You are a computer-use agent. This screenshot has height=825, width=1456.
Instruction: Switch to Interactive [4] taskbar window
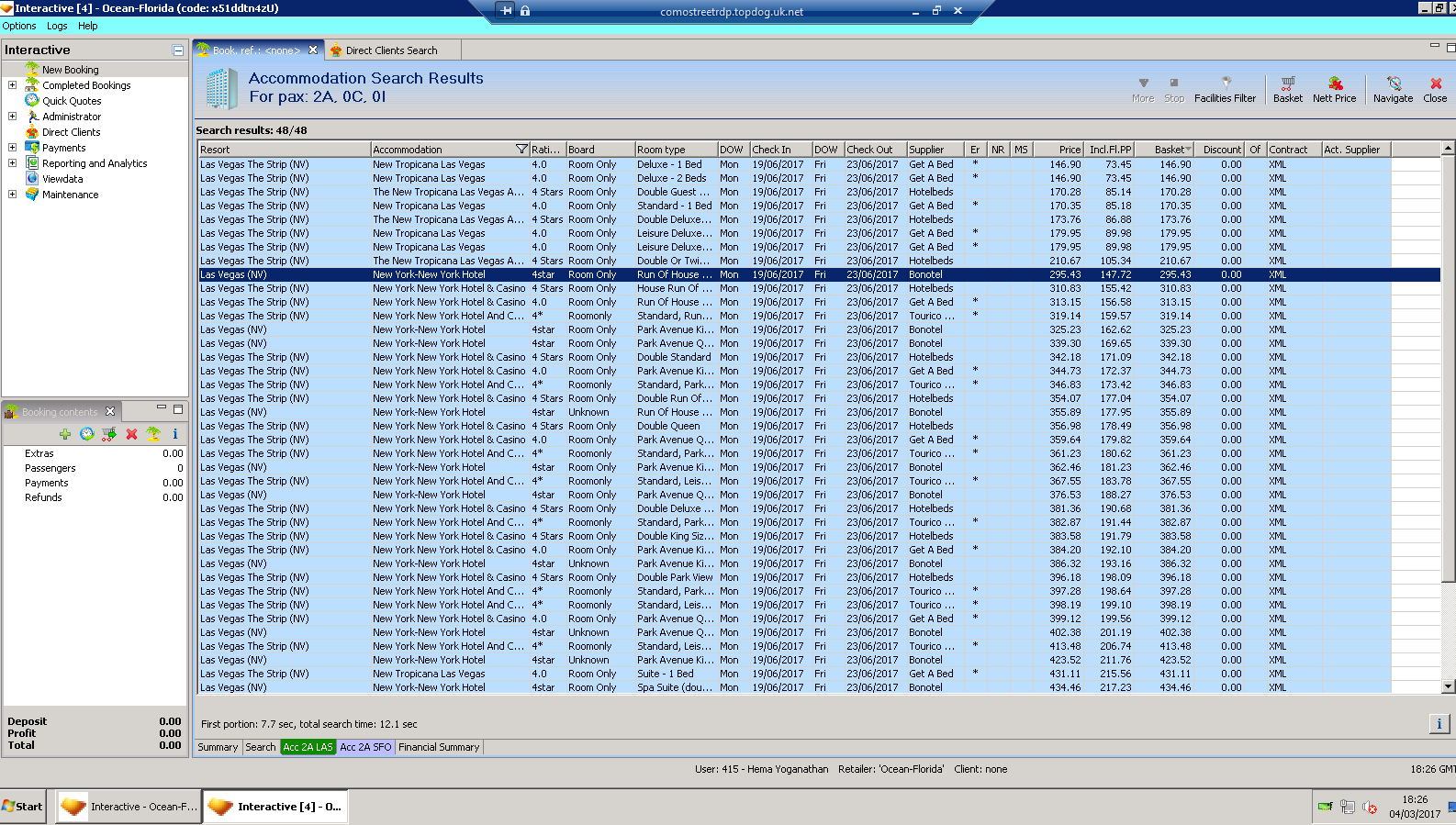[275, 807]
